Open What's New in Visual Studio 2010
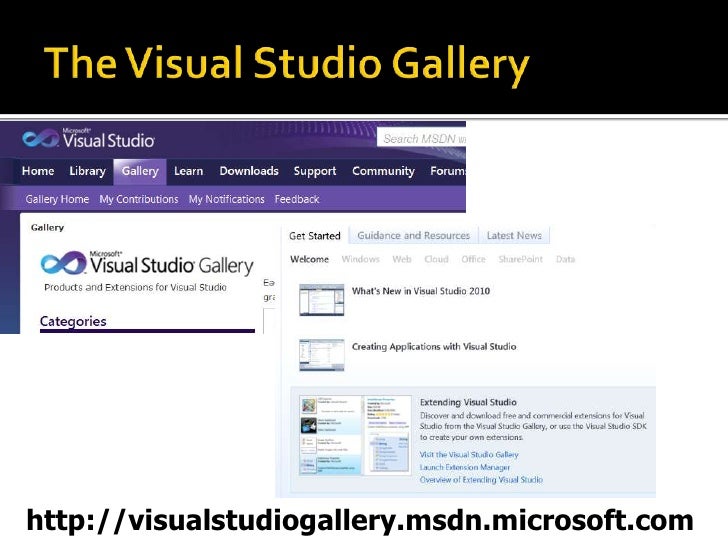The height and width of the screenshot is (546, 728). pos(421,291)
